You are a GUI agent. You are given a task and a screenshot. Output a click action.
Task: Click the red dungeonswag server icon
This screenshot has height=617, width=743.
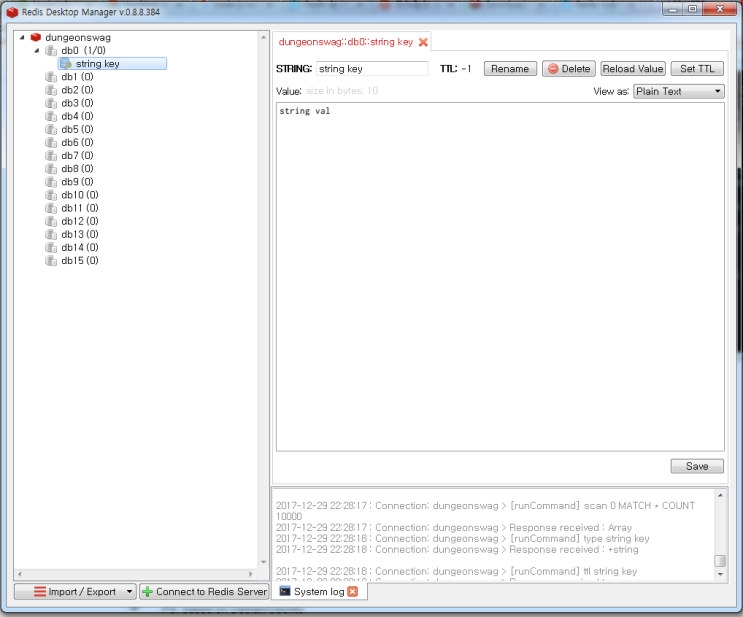point(36,37)
